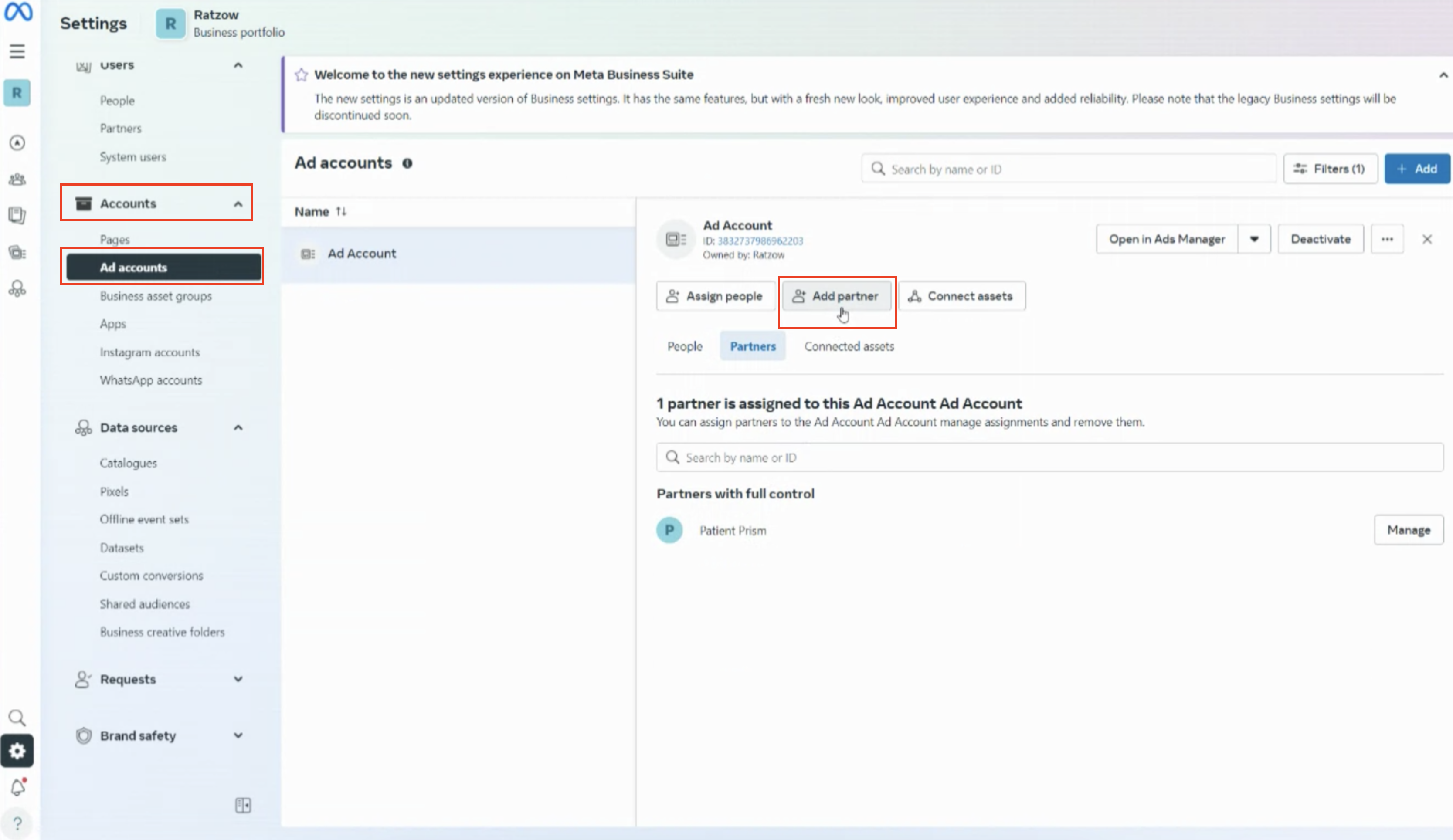Click Connect assets button
The height and width of the screenshot is (840, 1453).
[962, 296]
